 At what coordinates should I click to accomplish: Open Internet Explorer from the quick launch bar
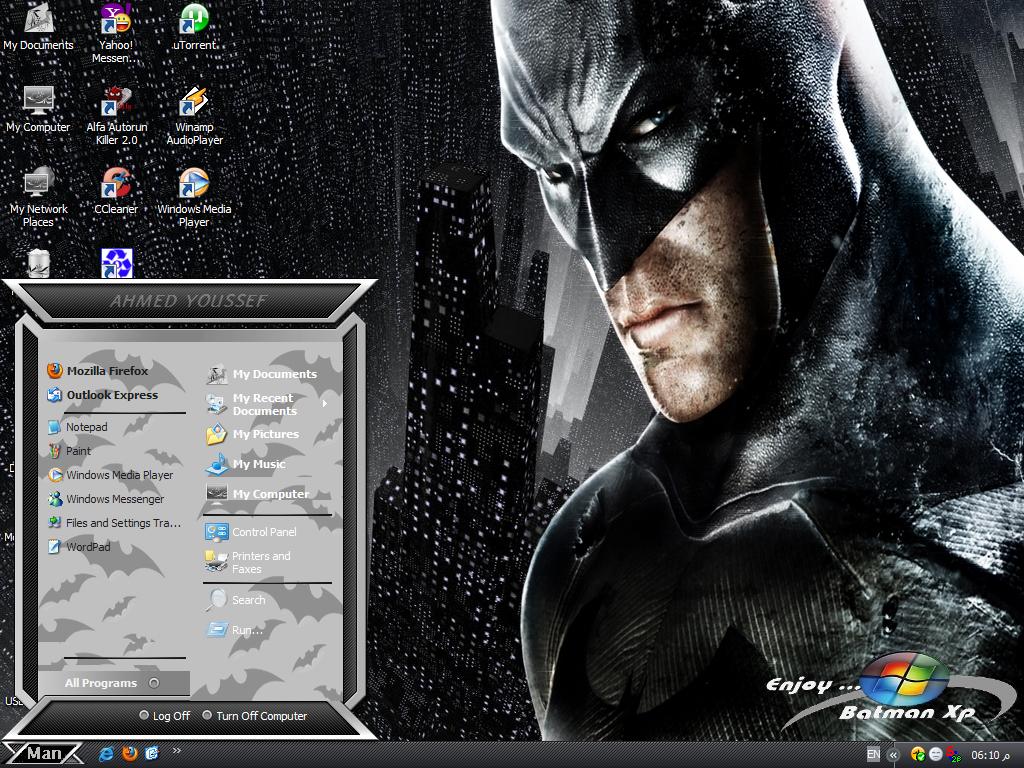pyautogui.click(x=105, y=753)
